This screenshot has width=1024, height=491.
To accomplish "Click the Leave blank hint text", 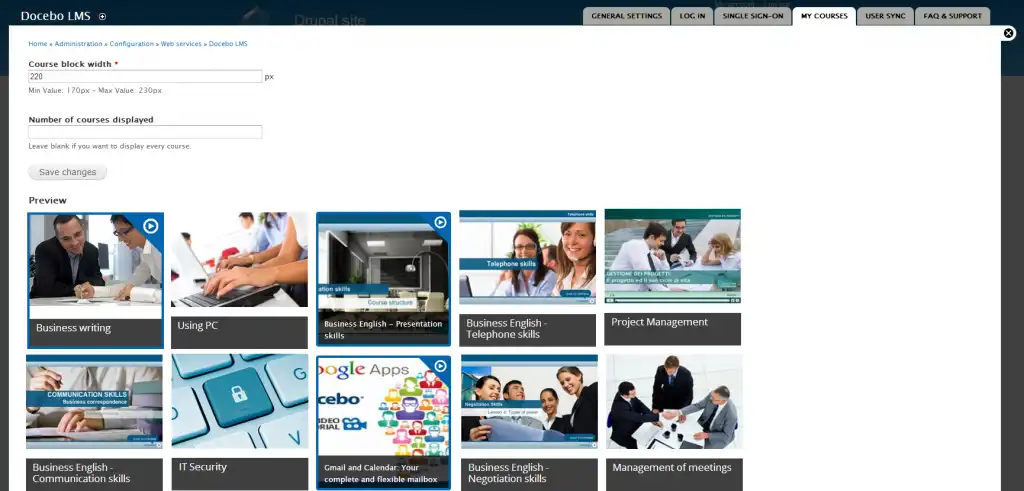I will (110, 146).
